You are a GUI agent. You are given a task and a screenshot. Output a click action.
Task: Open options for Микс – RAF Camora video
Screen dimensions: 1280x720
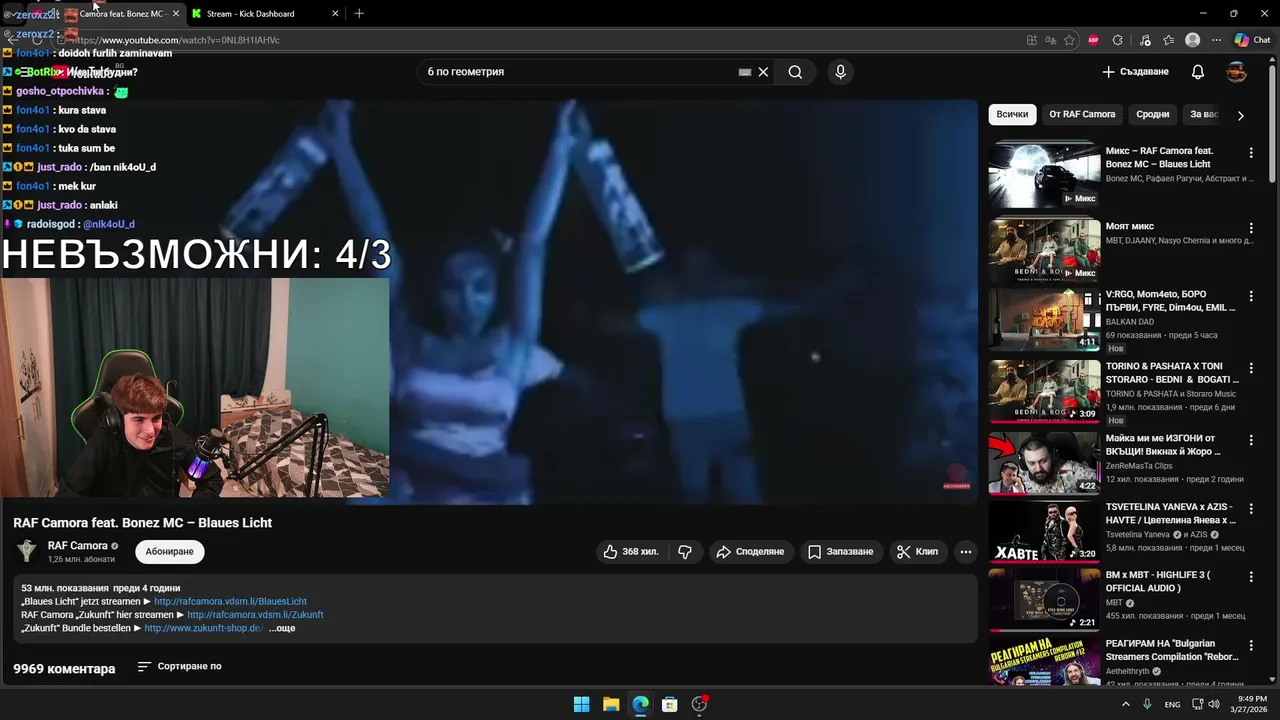click(1251, 153)
